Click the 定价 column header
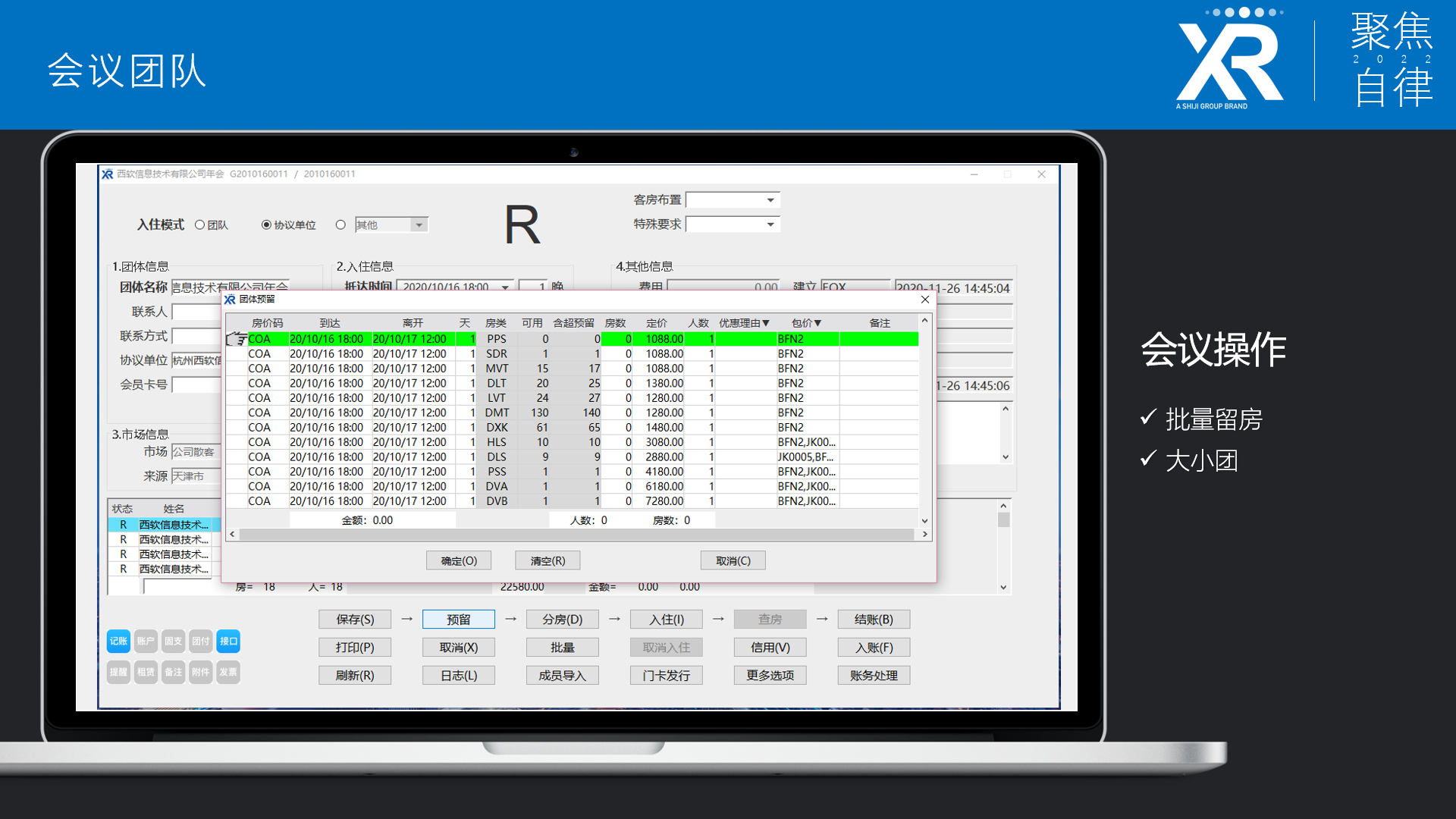1456x819 pixels. tap(657, 324)
